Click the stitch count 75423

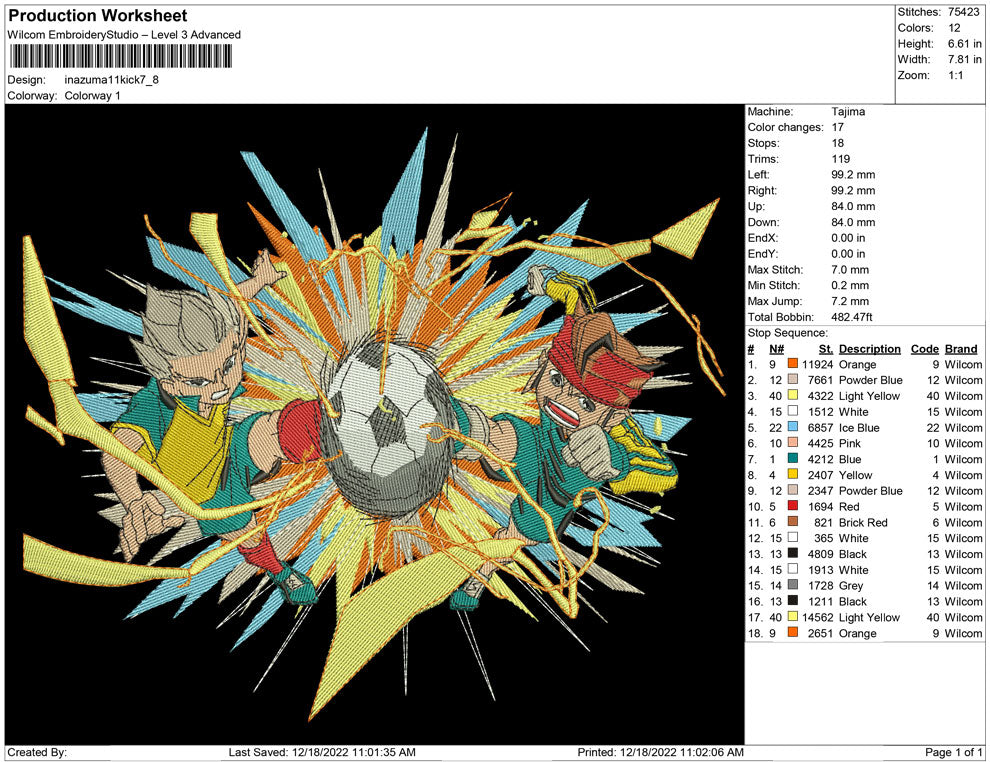pos(963,12)
